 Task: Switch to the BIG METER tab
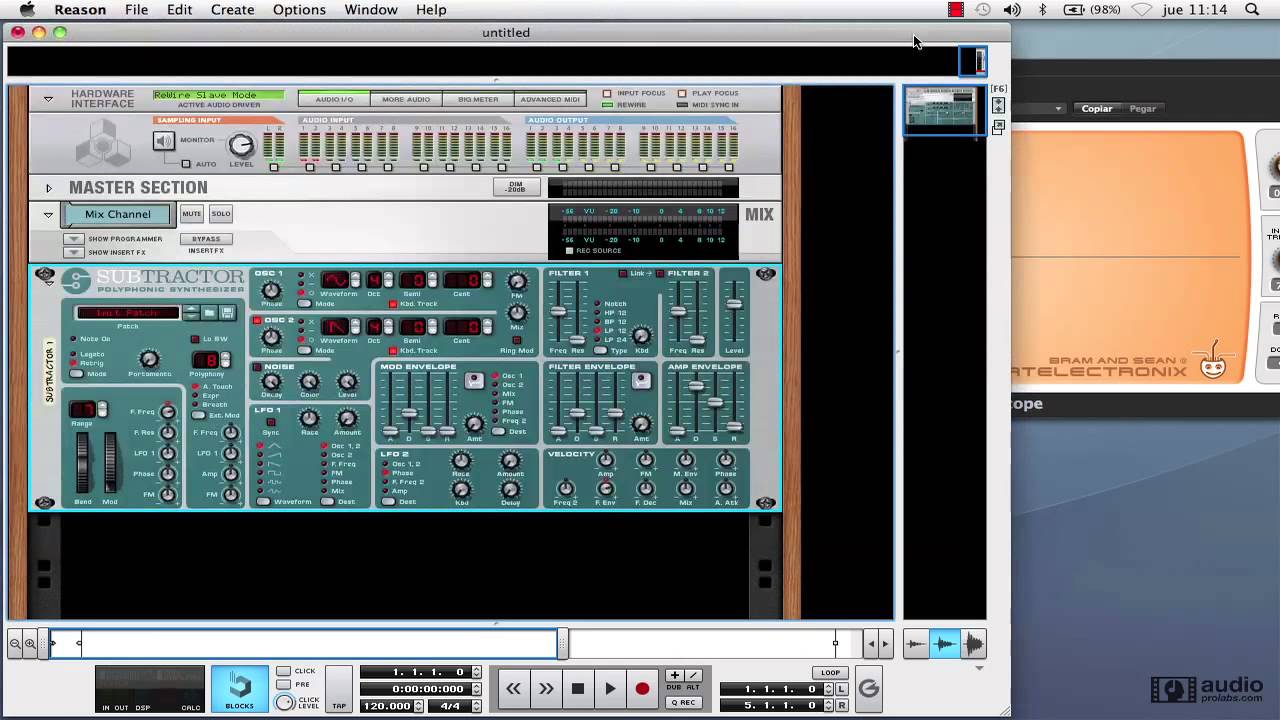tap(478, 99)
